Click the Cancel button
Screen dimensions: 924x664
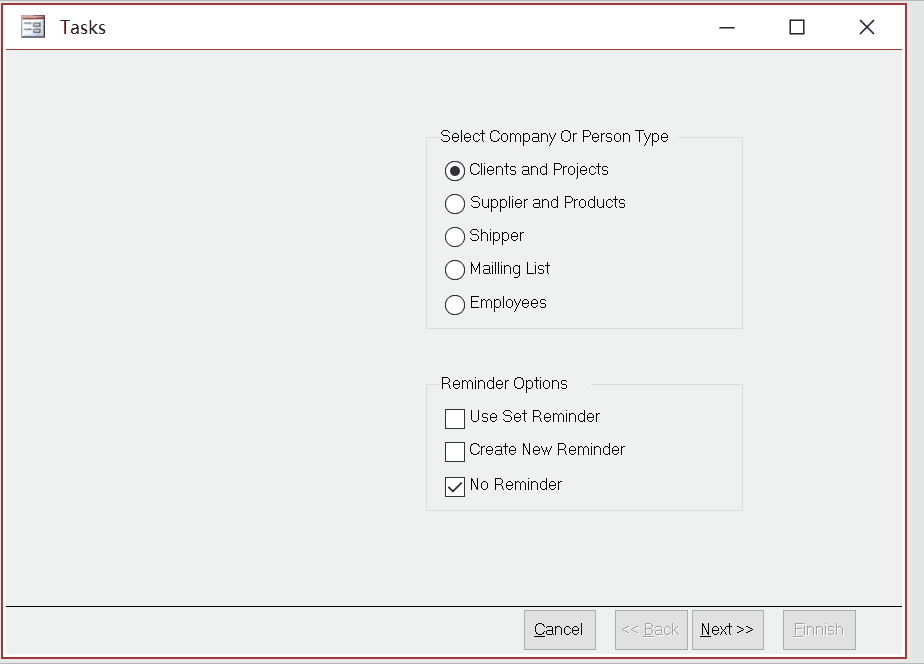coord(559,630)
